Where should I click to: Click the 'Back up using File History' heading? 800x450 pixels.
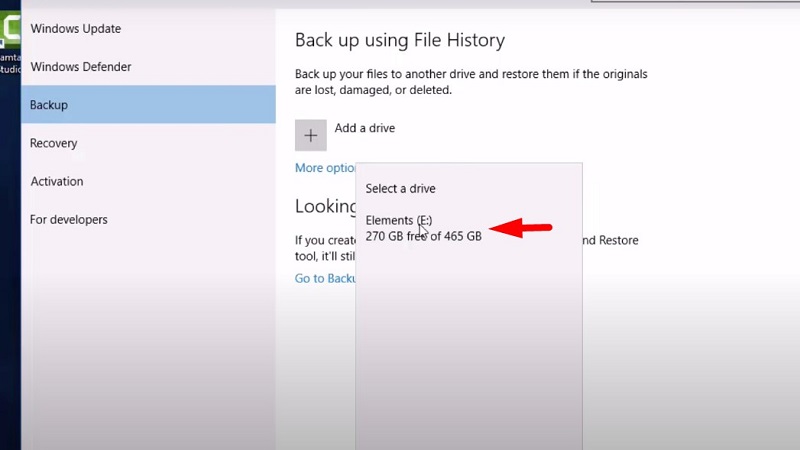click(x=400, y=41)
